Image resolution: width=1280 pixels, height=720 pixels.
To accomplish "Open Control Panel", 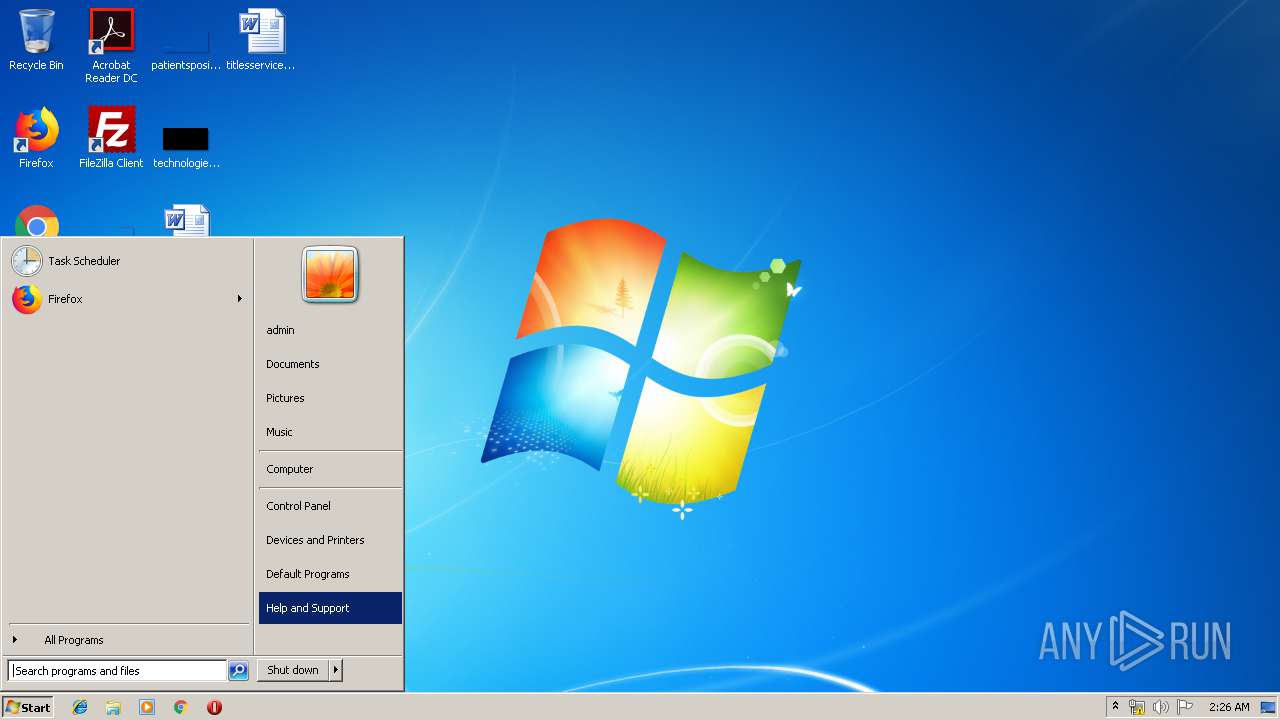I will 330,506.
